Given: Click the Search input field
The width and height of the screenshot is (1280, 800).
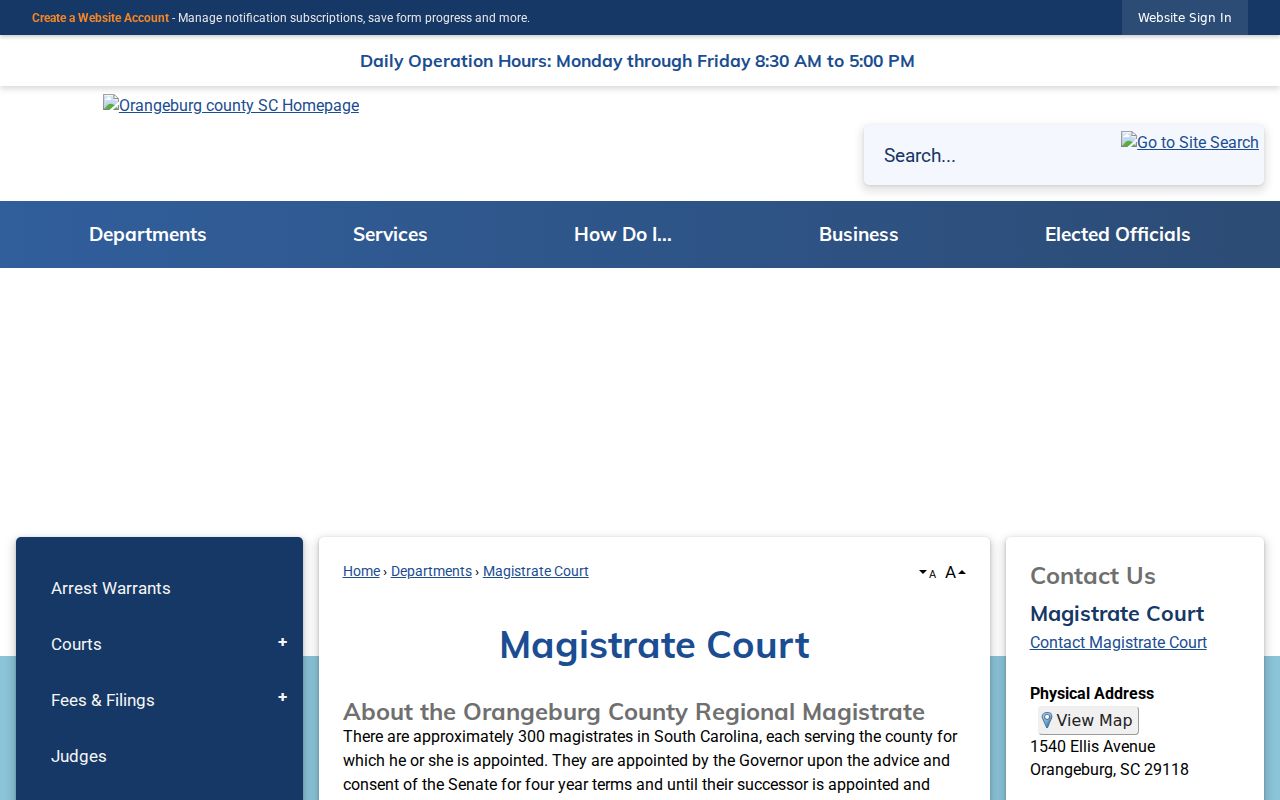Looking at the screenshot, I should [x=990, y=155].
